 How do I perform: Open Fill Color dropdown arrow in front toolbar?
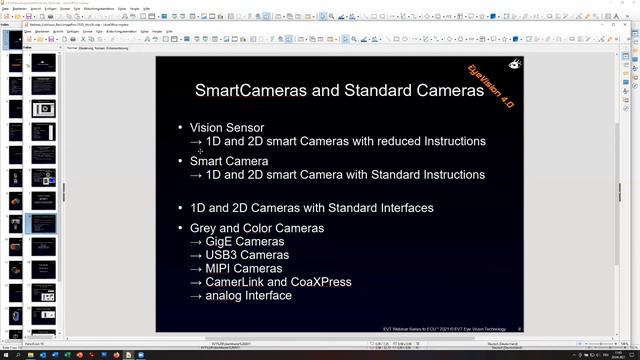coord(380,40)
